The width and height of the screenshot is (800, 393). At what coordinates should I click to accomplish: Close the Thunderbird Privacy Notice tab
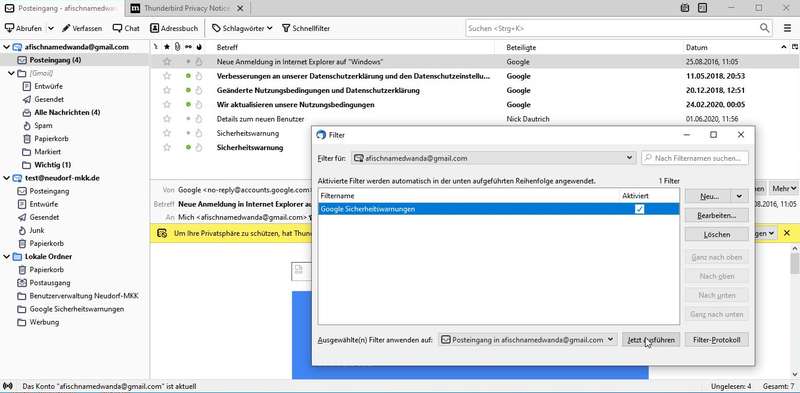coord(240,9)
